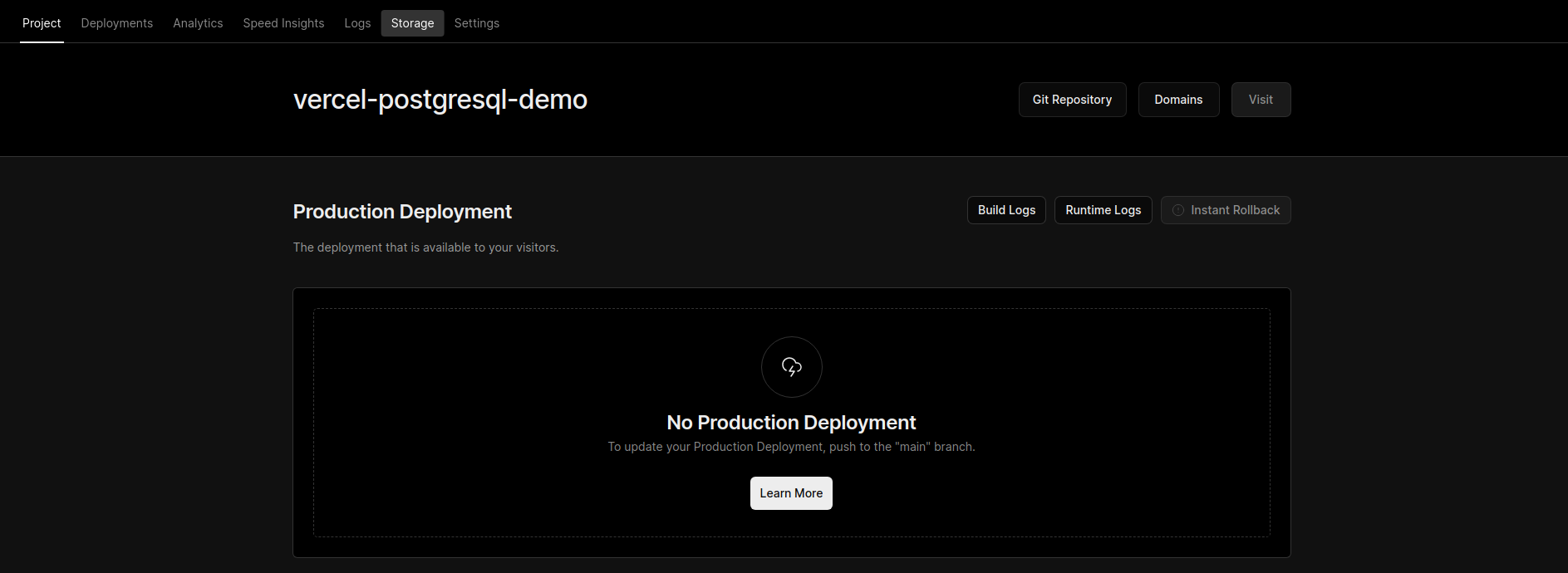1568x573 pixels.
Task: Click the Learn More button
Action: click(x=791, y=493)
